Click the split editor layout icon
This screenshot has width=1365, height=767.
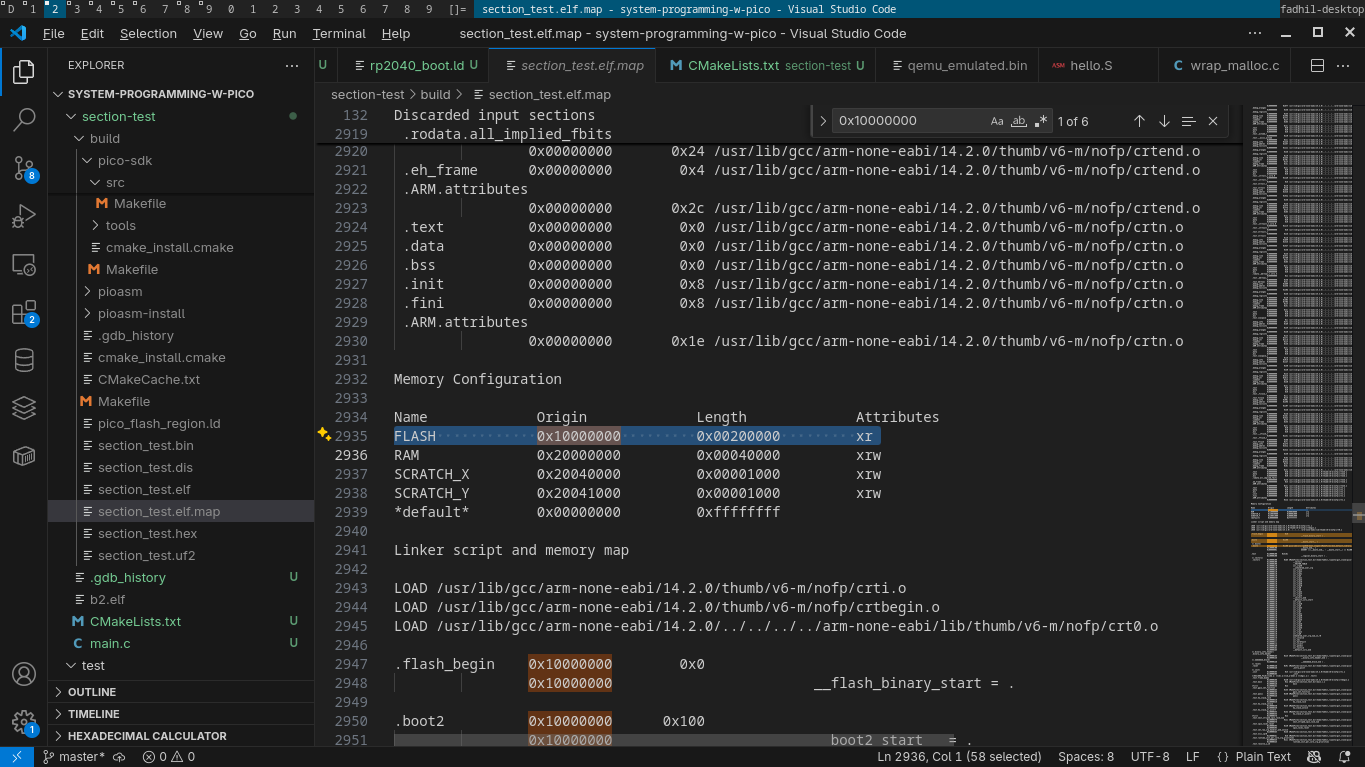click(x=1317, y=66)
